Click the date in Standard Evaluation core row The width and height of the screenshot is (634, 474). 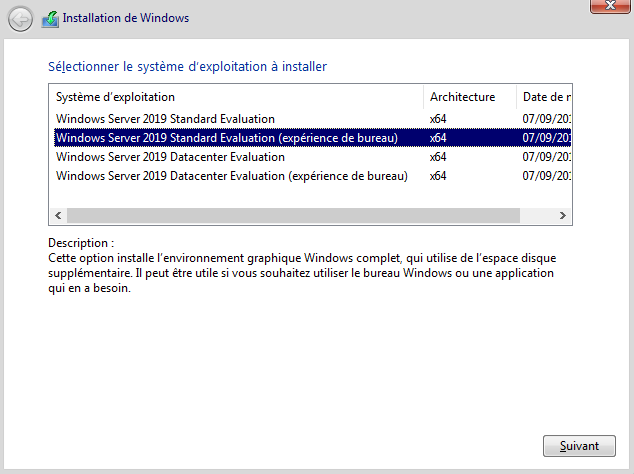point(546,119)
